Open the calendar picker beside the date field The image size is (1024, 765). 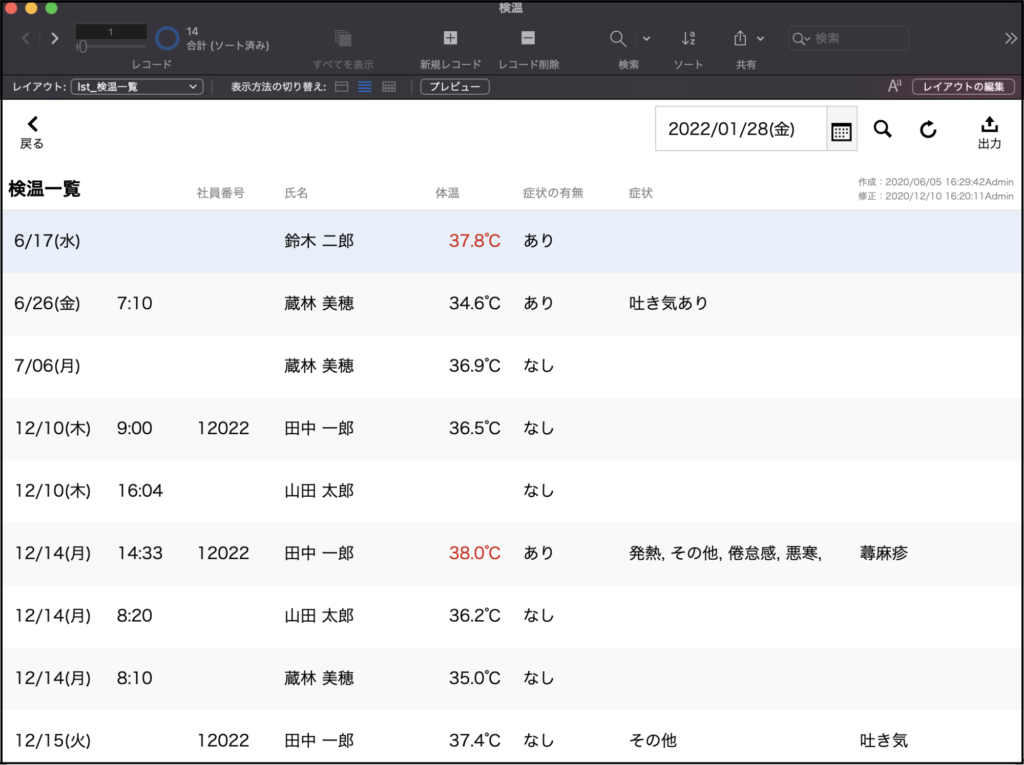pyautogui.click(x=841, y=130)
